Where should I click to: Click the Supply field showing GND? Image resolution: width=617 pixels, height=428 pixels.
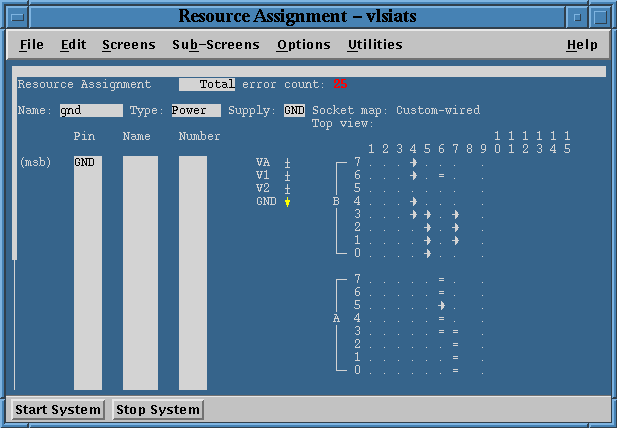point(294,111)
